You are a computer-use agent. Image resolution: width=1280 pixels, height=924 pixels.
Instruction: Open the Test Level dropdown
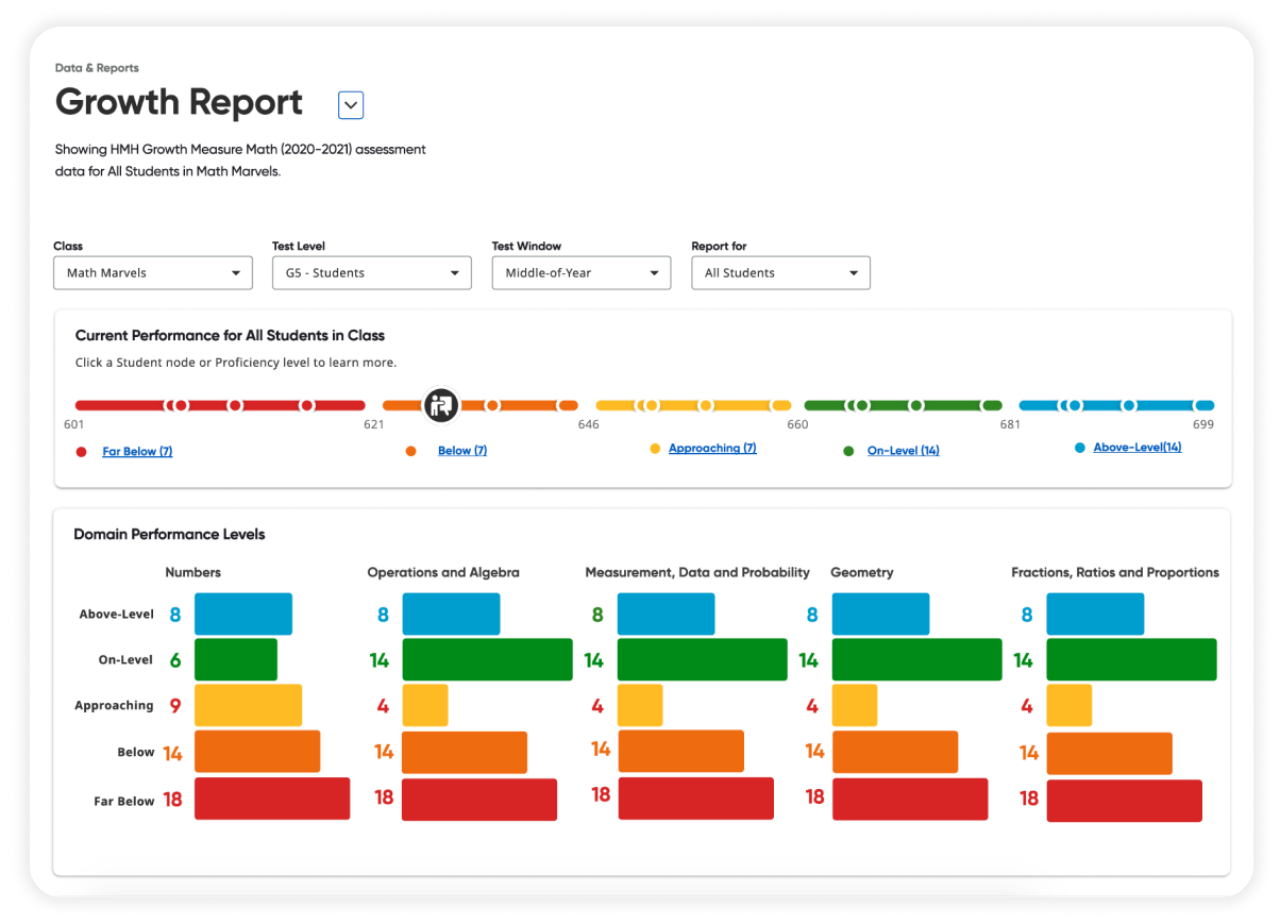click(371, 272)
